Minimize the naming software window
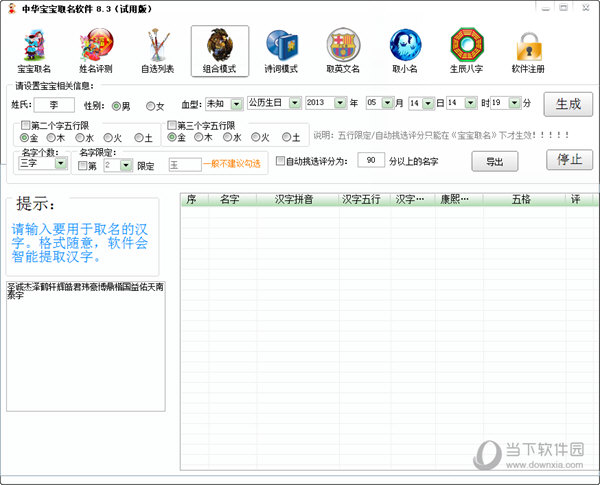The height and width of the screenshot is (485, 600). click(x=546, y=8)
